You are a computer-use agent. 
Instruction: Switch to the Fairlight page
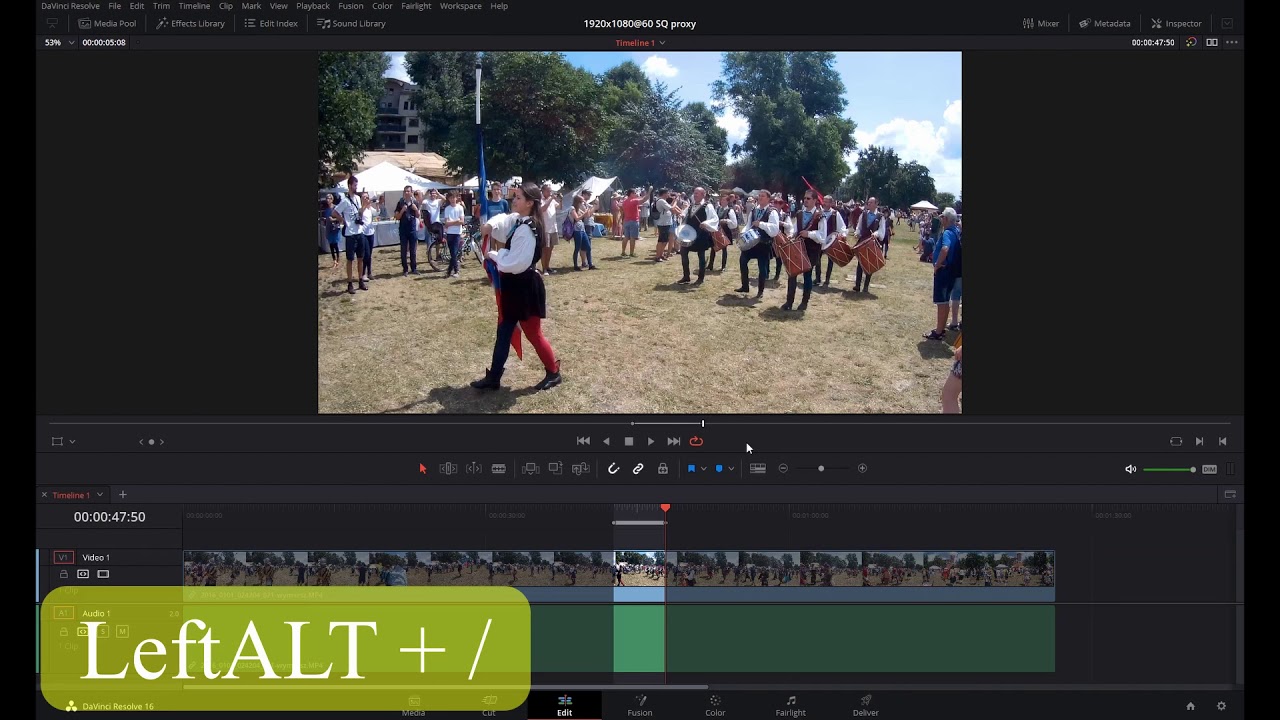(790, 706)
